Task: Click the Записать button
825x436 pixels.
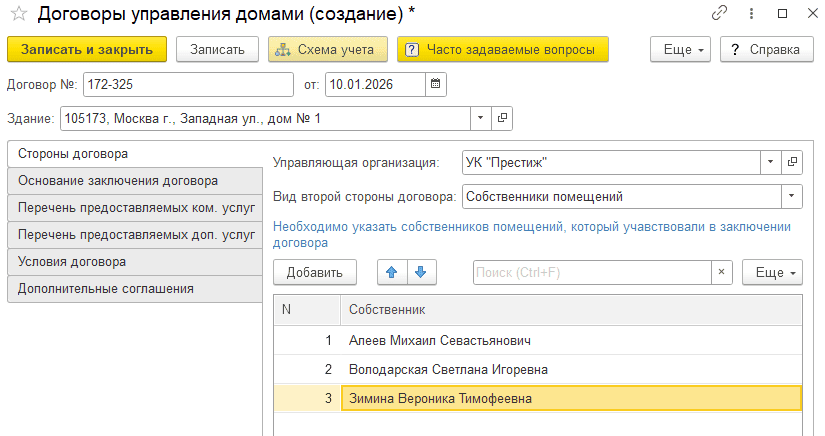Action: (217, 49)
